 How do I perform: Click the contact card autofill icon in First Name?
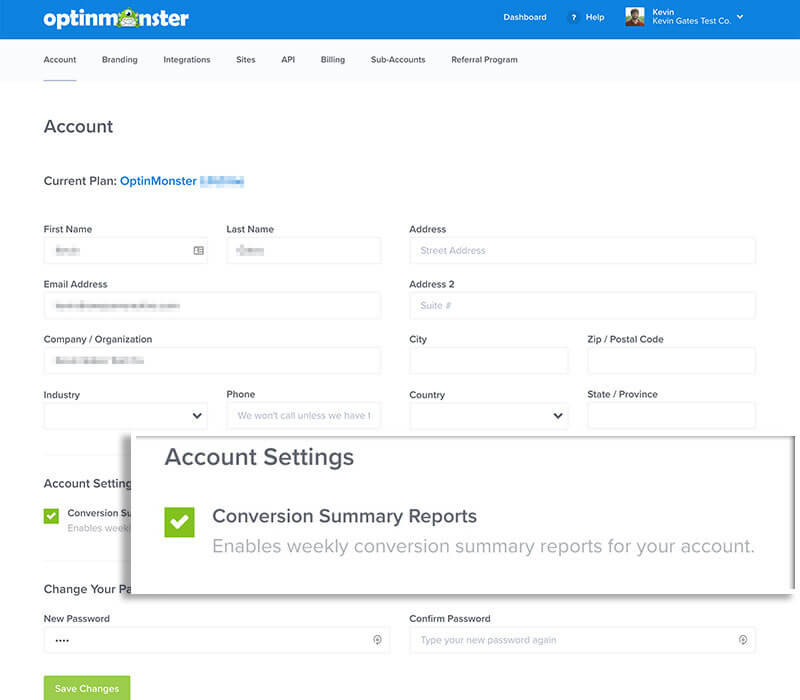click(198, 251)
